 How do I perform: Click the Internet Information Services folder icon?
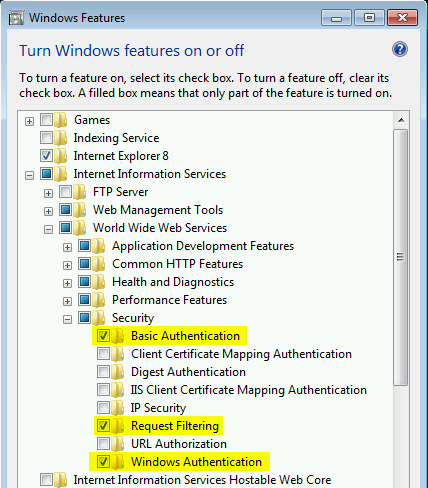(x=60, y=174)
